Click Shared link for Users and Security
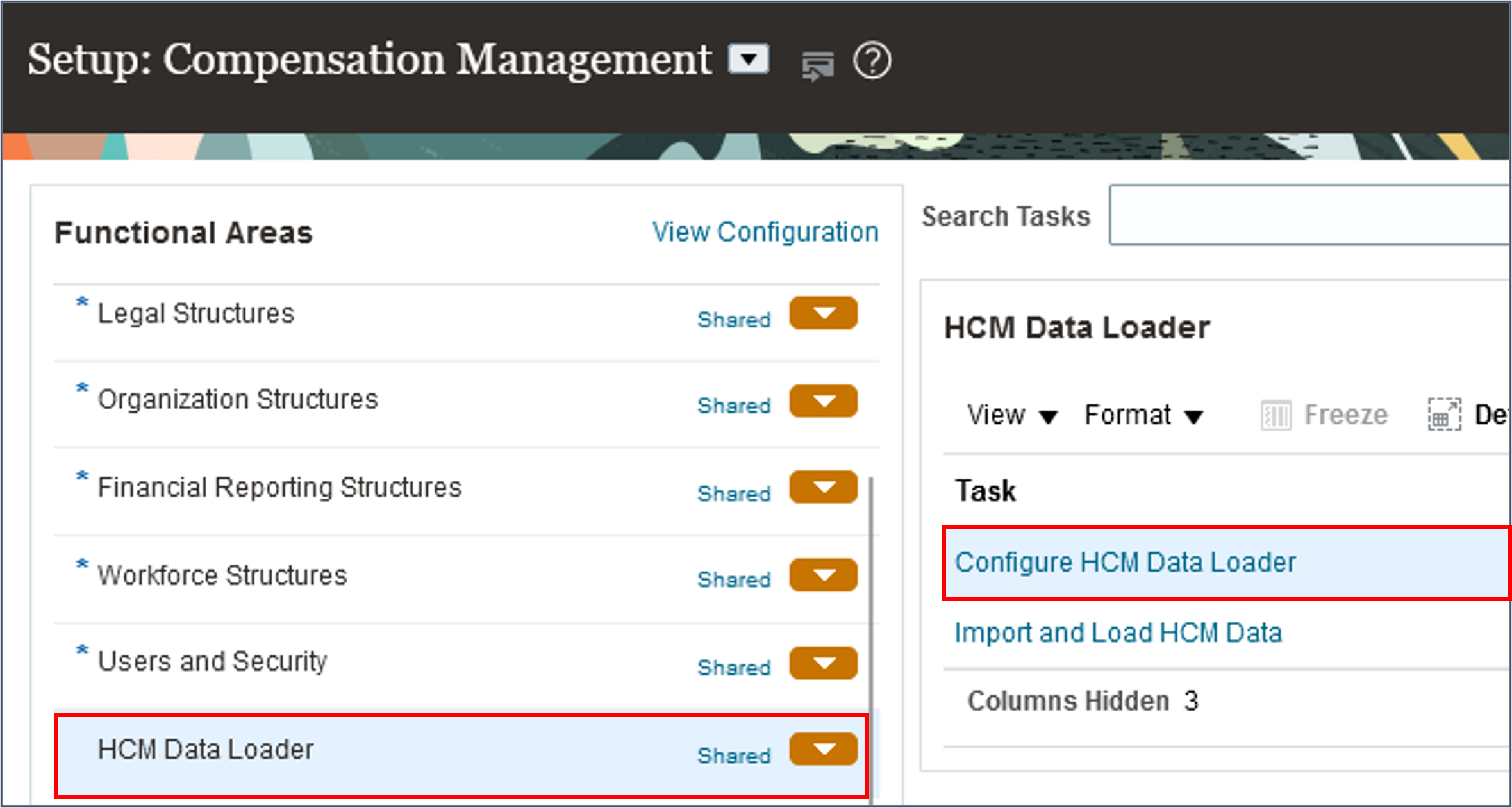This screenshot has height=808, width=1512. coord(734,667)
